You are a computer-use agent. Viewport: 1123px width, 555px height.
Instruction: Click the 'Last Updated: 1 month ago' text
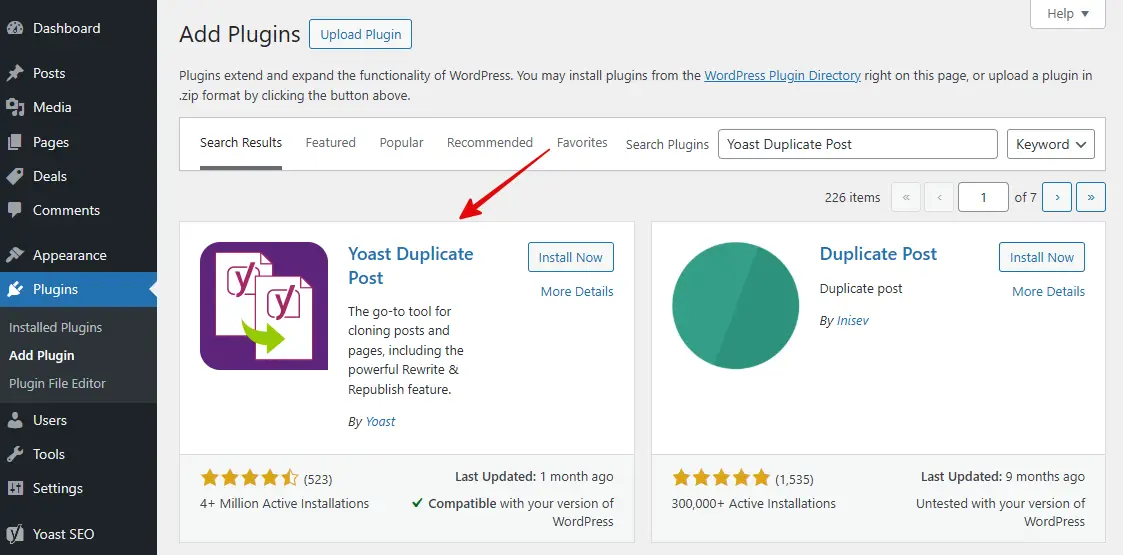pos(534,476)
